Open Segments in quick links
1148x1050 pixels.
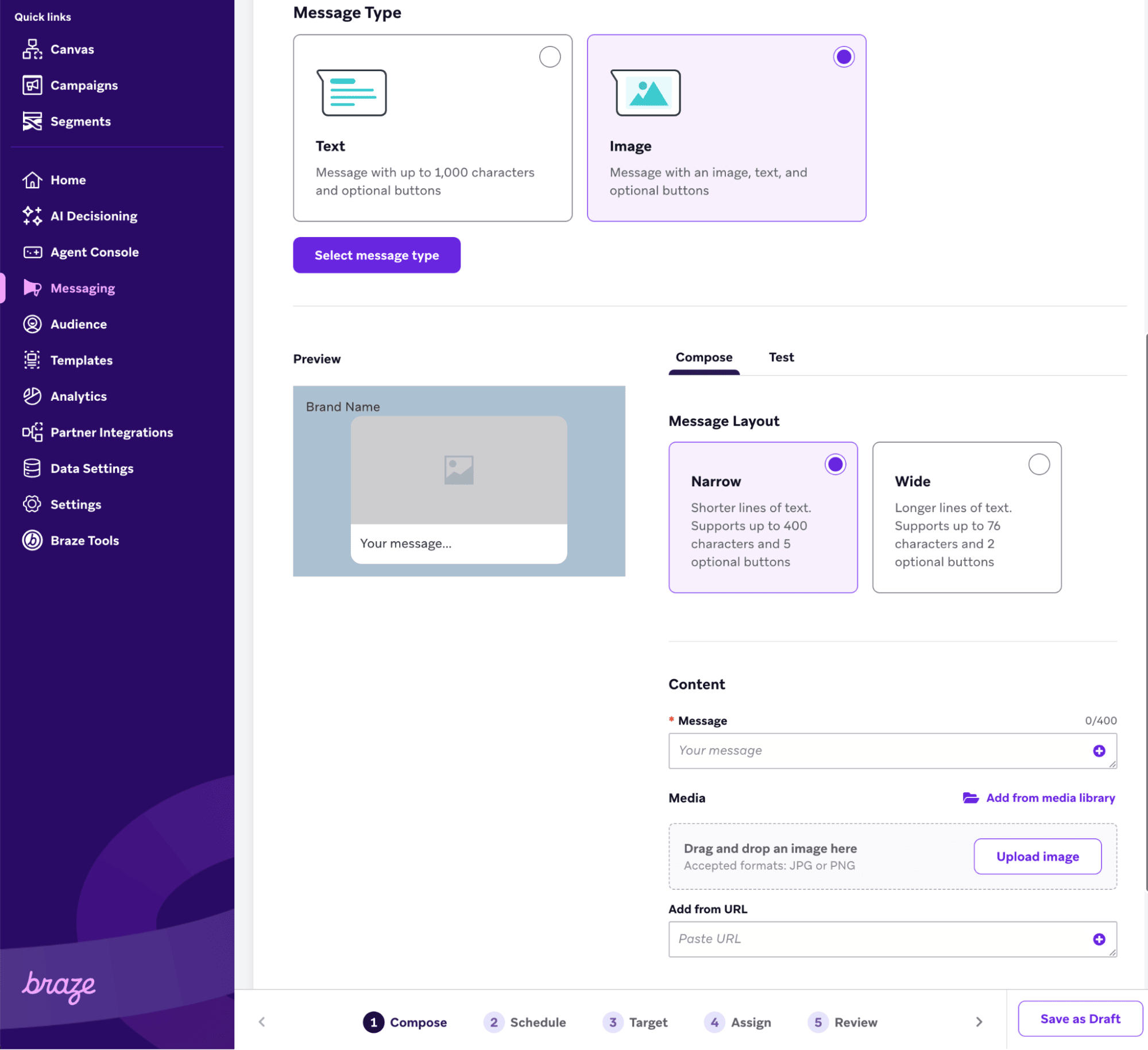(80, 121)
